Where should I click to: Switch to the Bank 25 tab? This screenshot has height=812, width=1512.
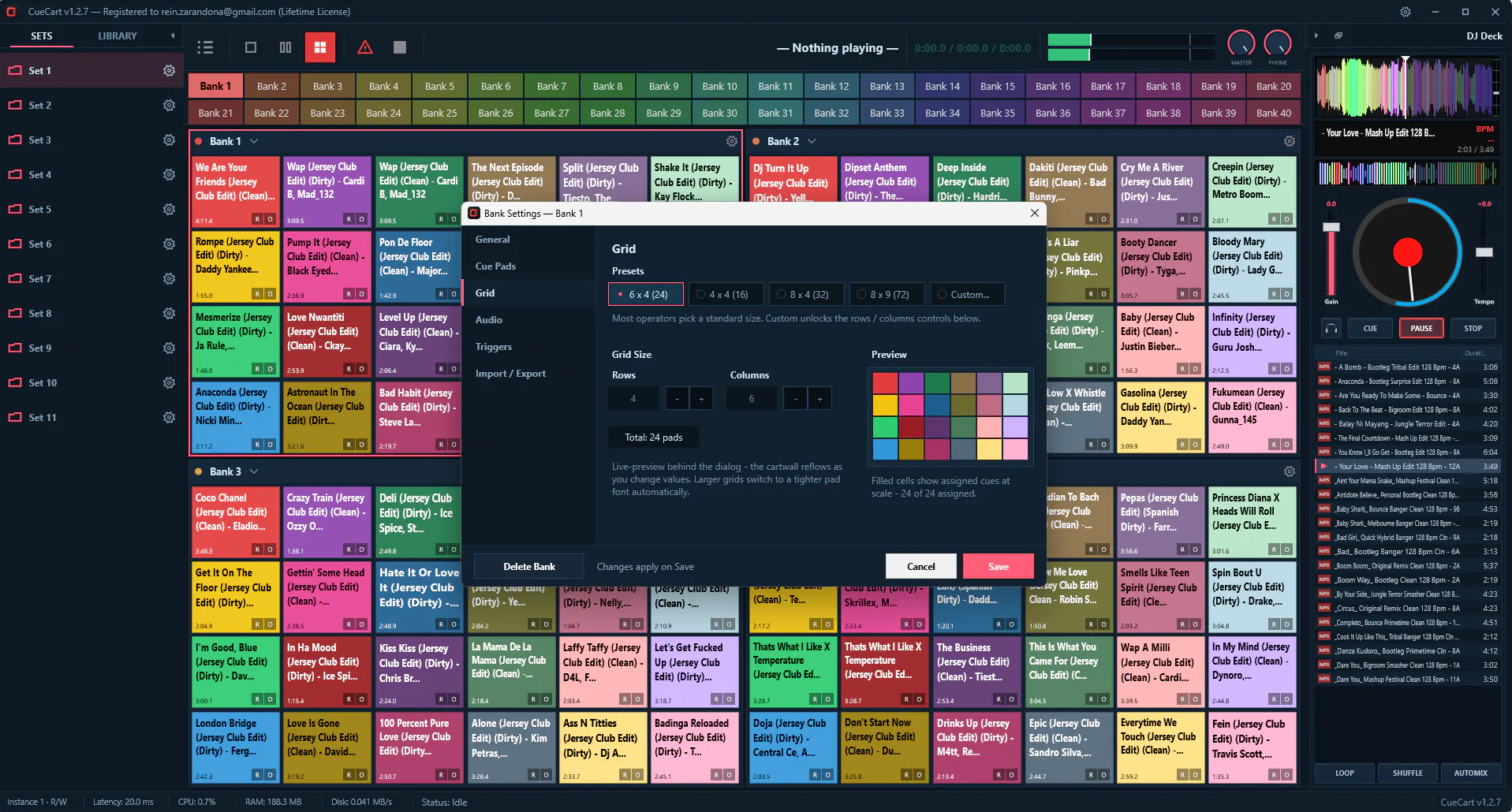[x=439, y=114]
